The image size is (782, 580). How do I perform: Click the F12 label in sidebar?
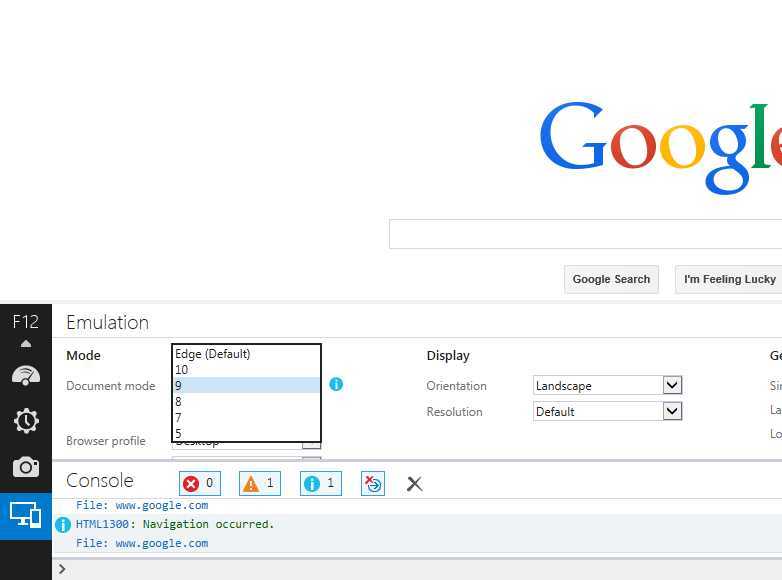[25, 322]
